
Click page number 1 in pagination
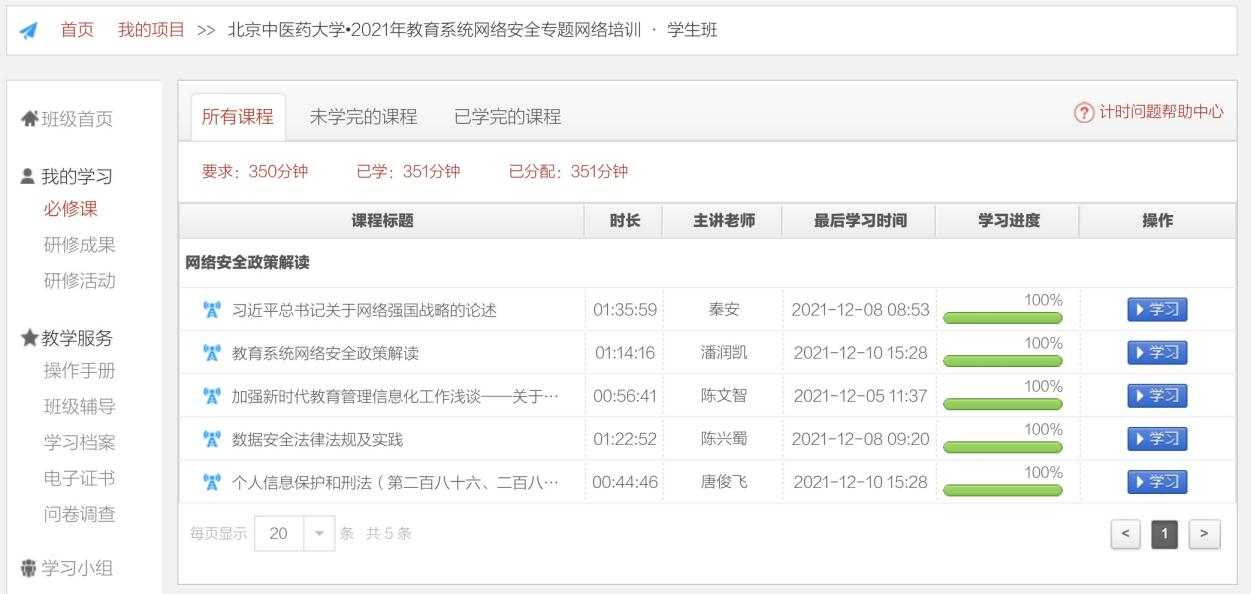coord(1164,535)
